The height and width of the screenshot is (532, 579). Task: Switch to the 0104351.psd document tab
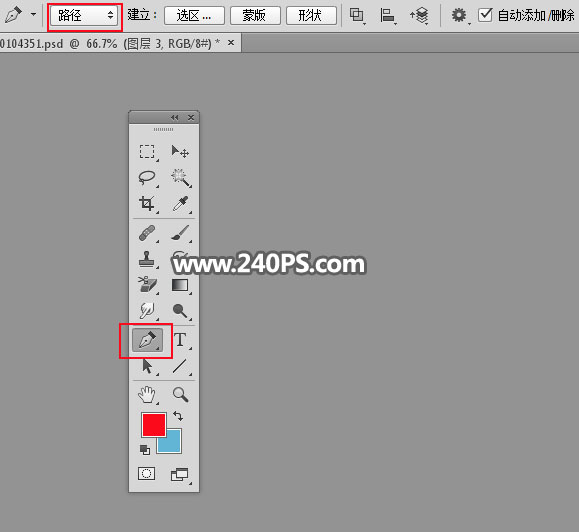point(110,44)
